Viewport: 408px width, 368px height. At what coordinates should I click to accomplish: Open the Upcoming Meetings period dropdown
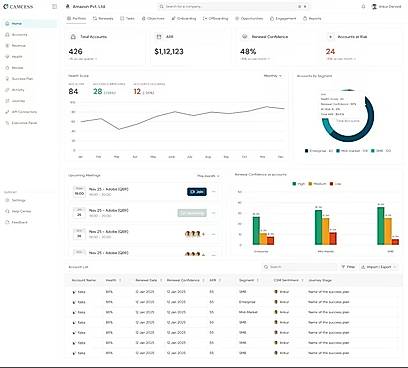[208, 176]
